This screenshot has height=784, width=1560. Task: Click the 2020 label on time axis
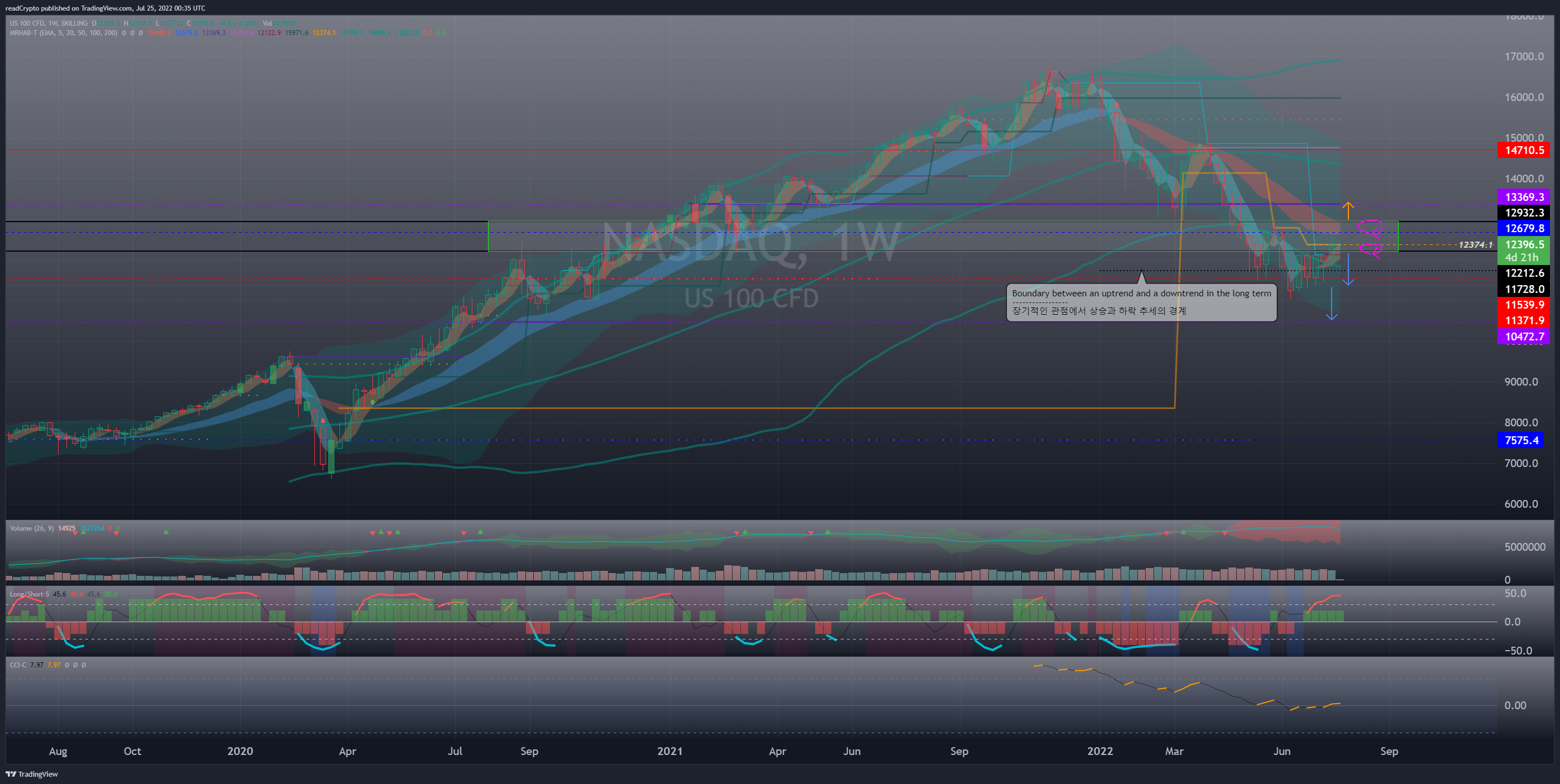tap(240, 751)
